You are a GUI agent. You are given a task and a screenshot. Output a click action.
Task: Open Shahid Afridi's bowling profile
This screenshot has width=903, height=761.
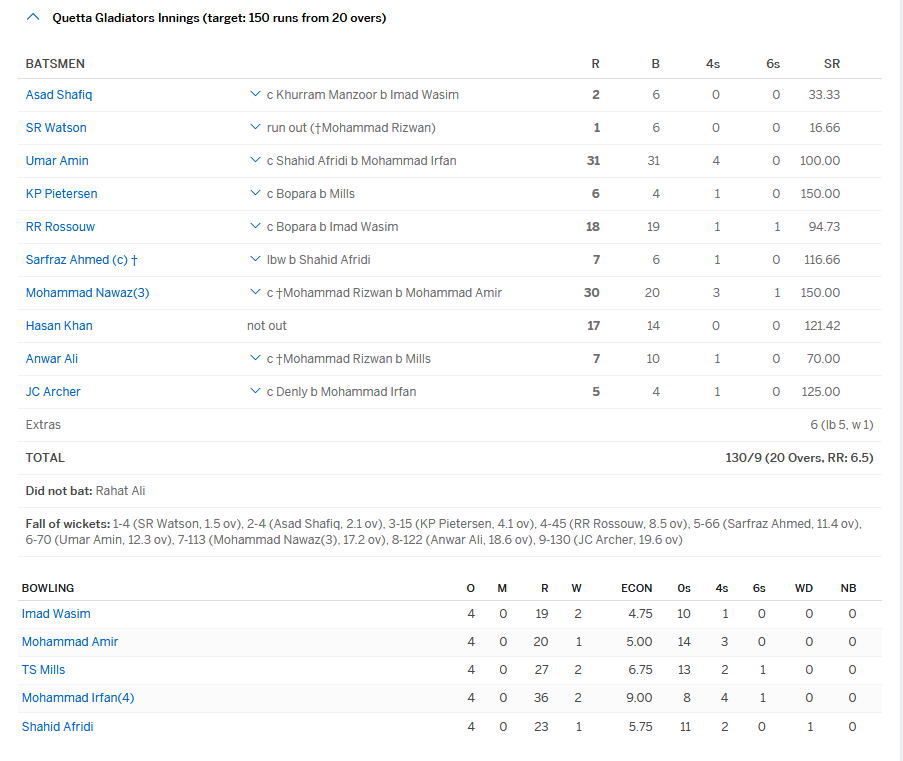57,726
